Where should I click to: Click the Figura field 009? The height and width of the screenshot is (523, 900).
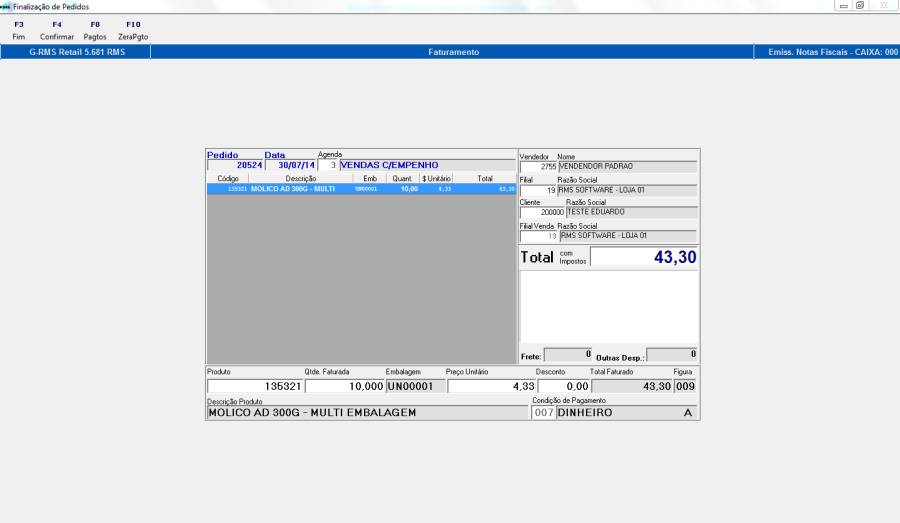tap(685, 386)
